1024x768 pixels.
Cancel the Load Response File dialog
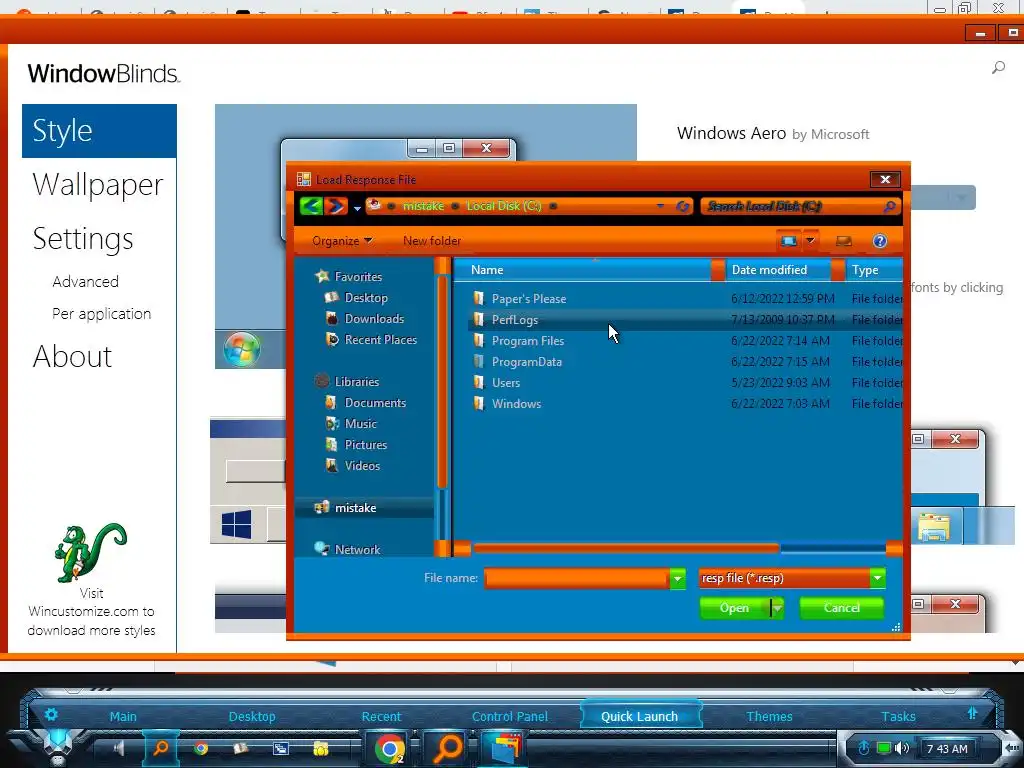pyautogui.click(x=841, y=608)
